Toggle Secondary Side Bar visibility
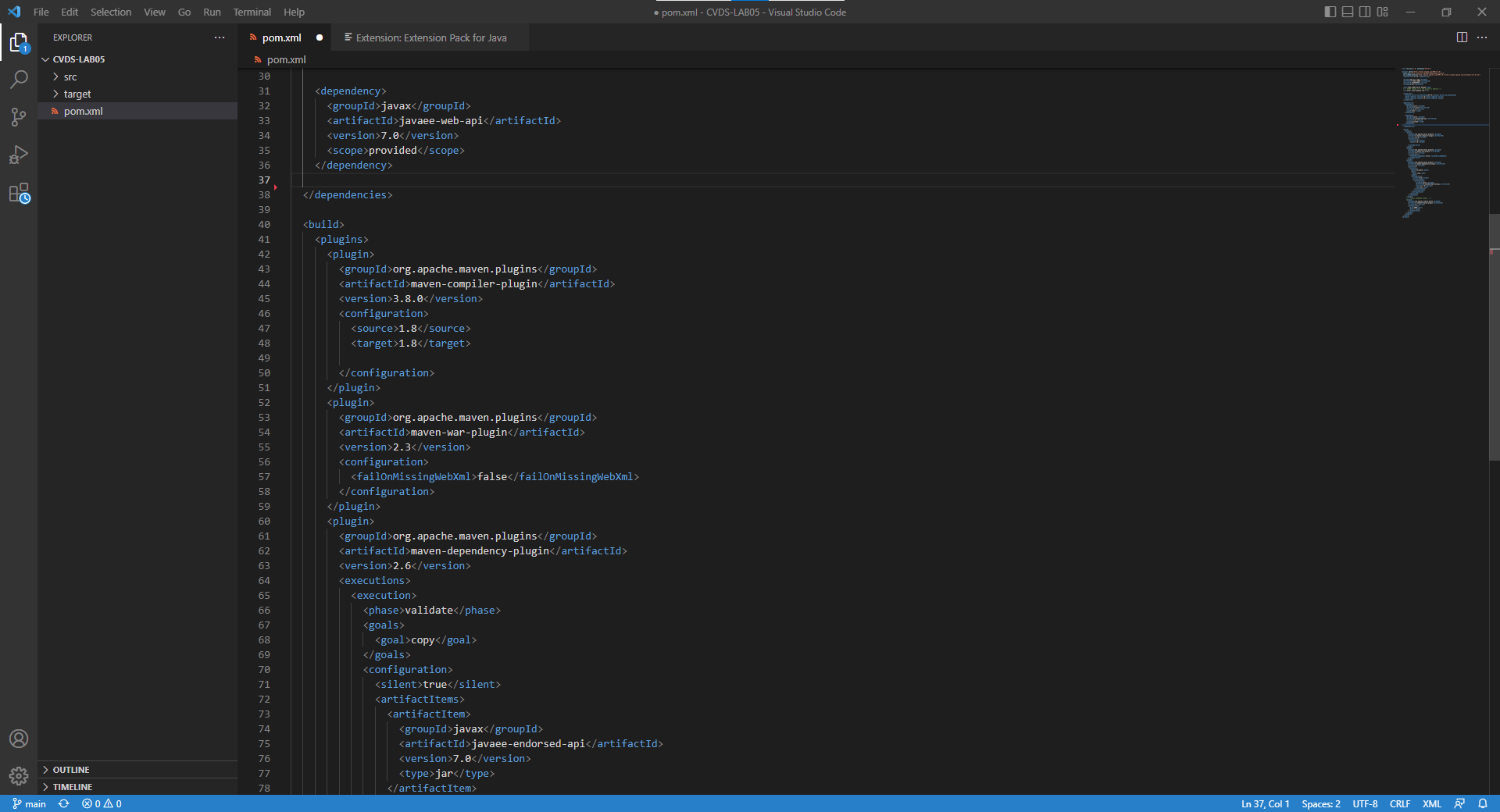1500x812 pixels. pos(1365,12)
